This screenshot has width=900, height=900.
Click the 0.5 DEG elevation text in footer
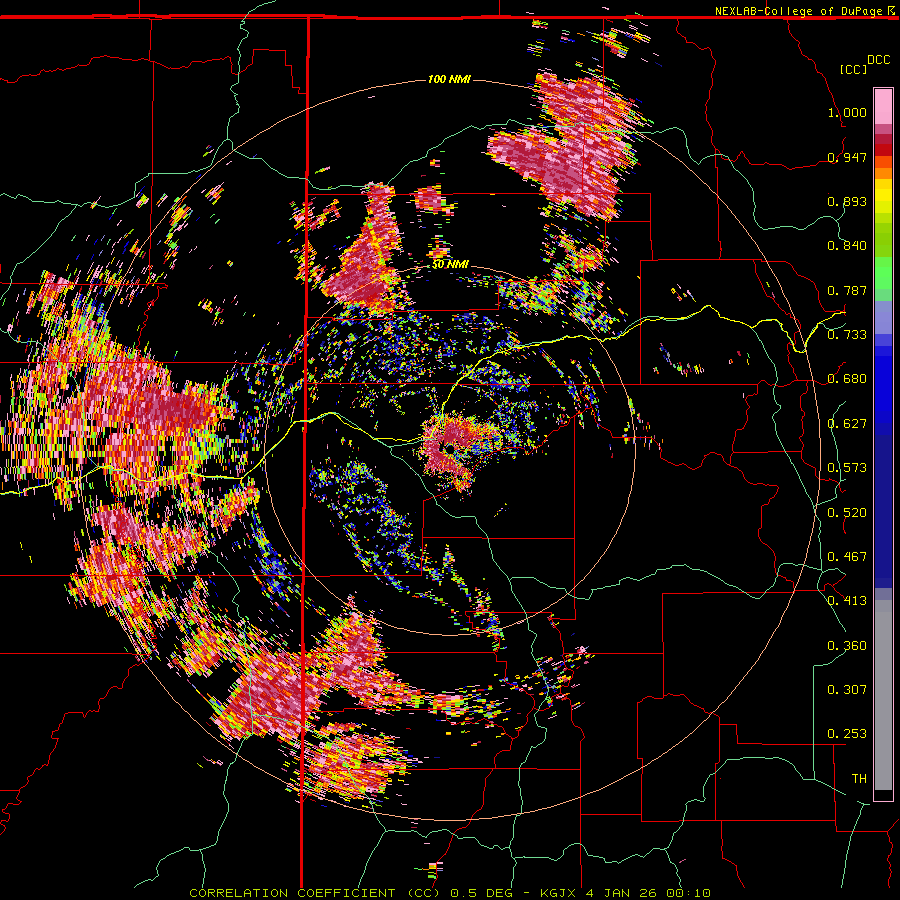coord(481,893)
